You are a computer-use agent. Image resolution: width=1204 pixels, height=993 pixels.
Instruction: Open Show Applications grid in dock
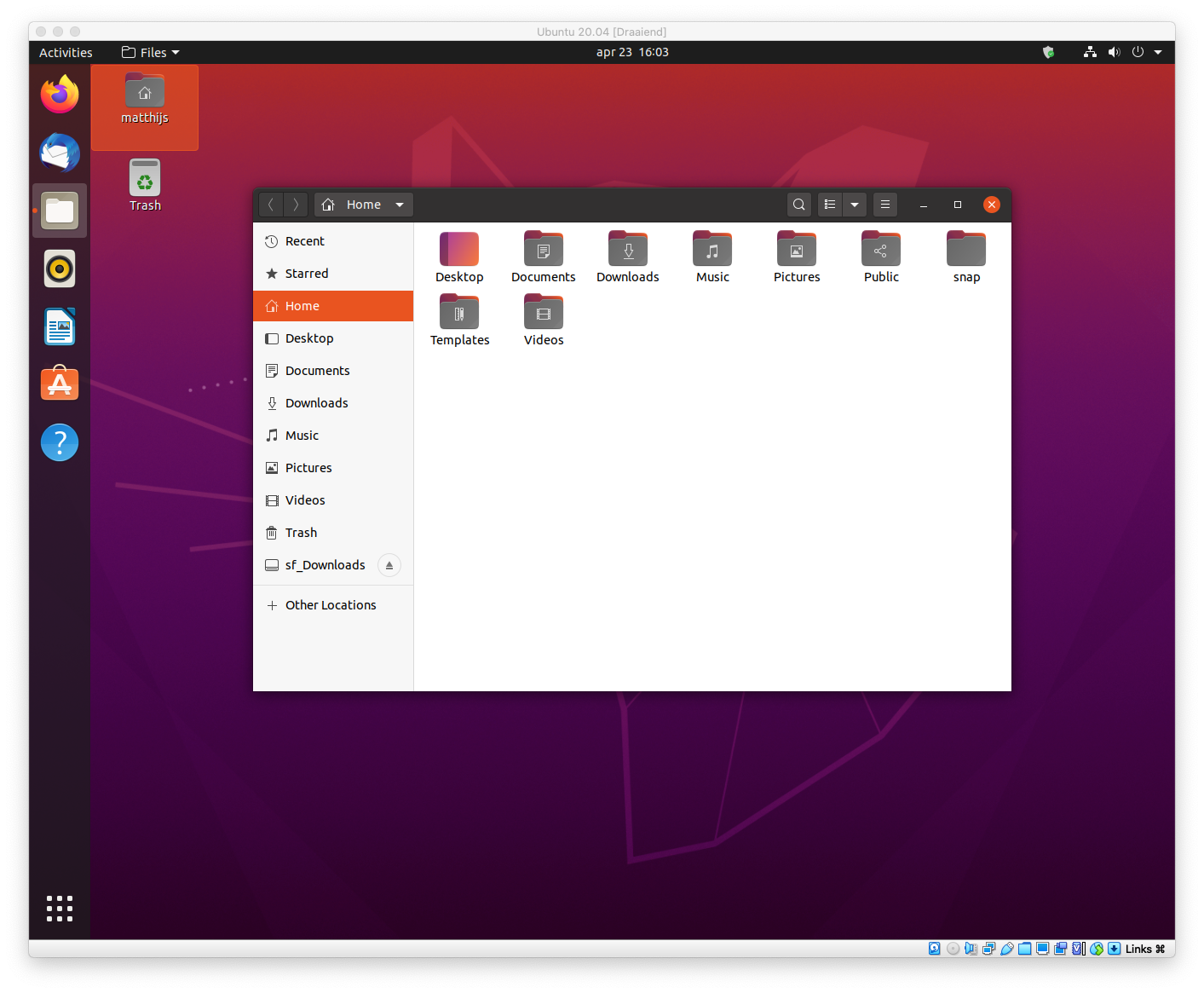click(60, 909)
